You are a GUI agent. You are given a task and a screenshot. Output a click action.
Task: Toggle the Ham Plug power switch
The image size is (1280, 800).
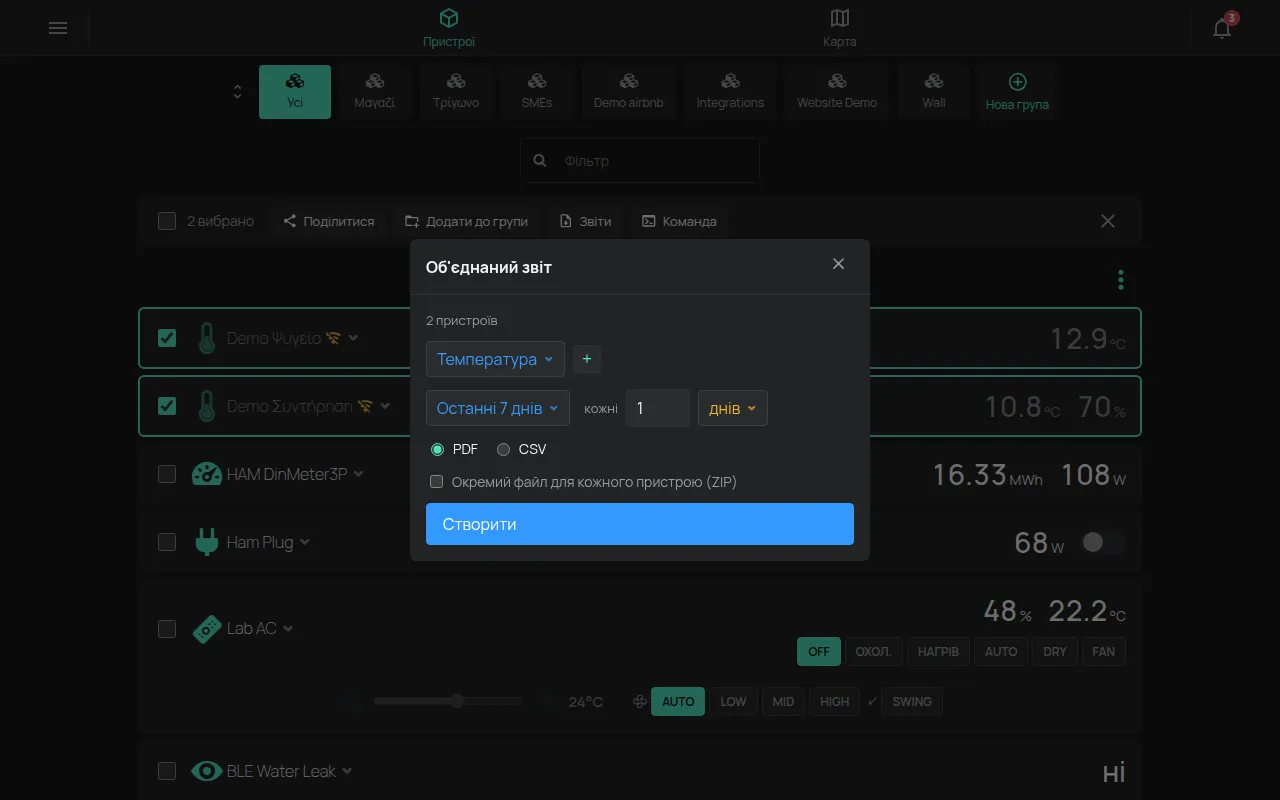(x=1103, y=542)
